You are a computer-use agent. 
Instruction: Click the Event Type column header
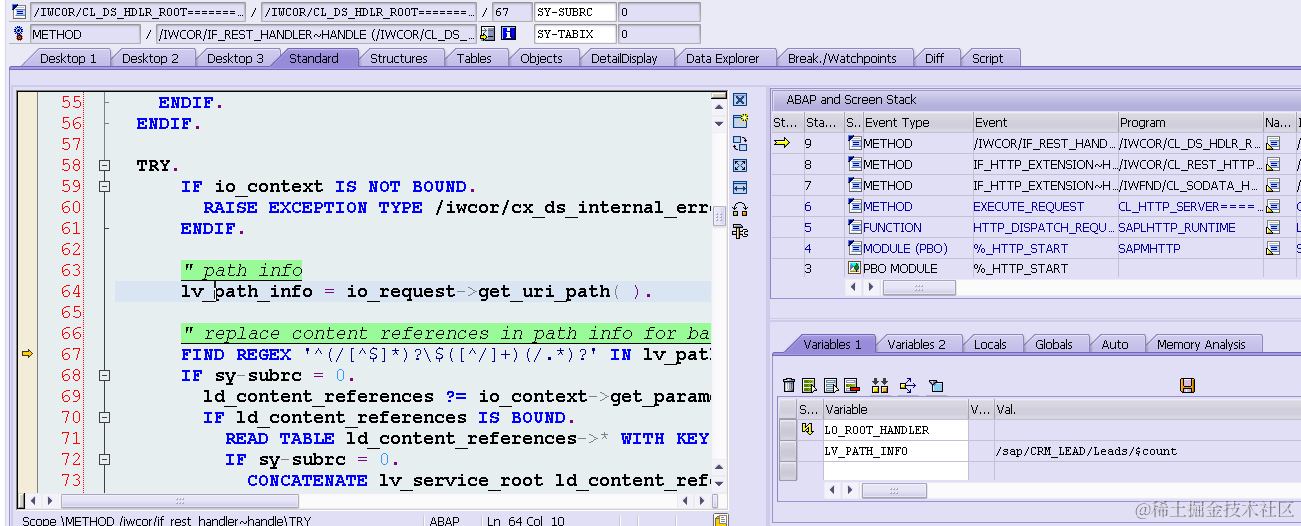pyautogui.click(x=917, y=123)
